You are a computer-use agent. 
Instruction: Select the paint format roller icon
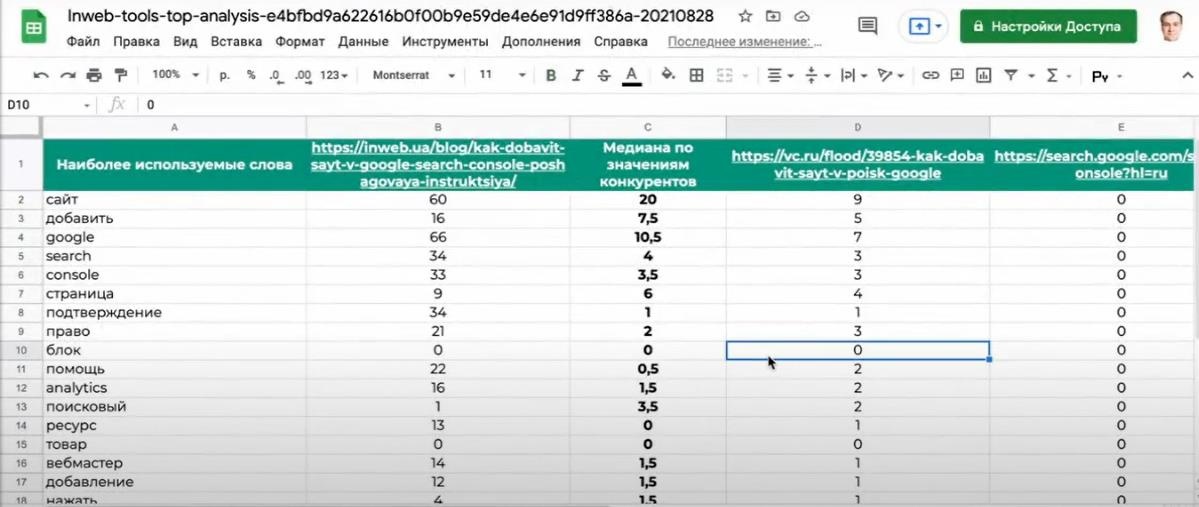tap(120, 76)
